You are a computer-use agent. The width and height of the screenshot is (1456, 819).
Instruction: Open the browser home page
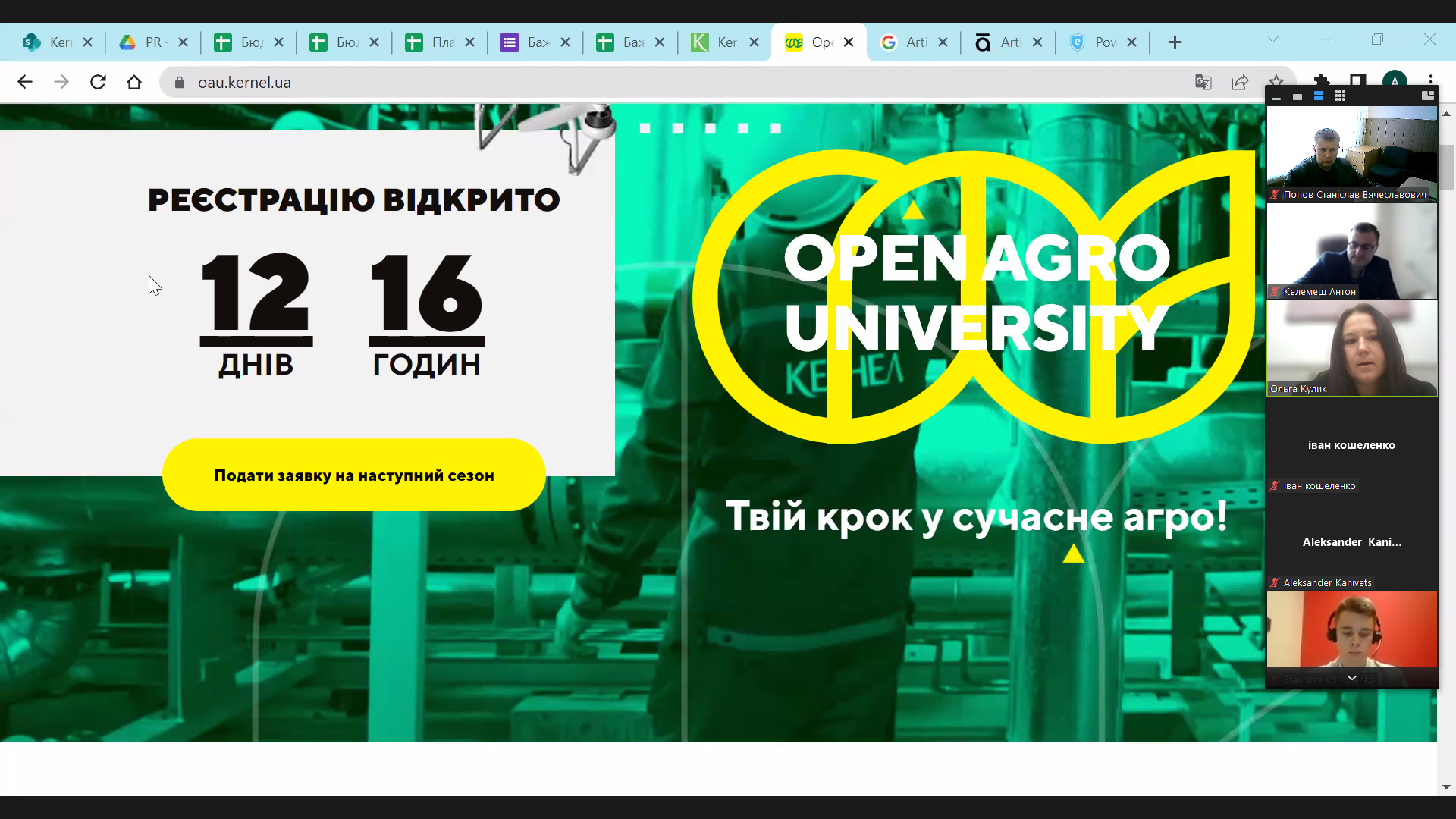(x=134, y=82)
